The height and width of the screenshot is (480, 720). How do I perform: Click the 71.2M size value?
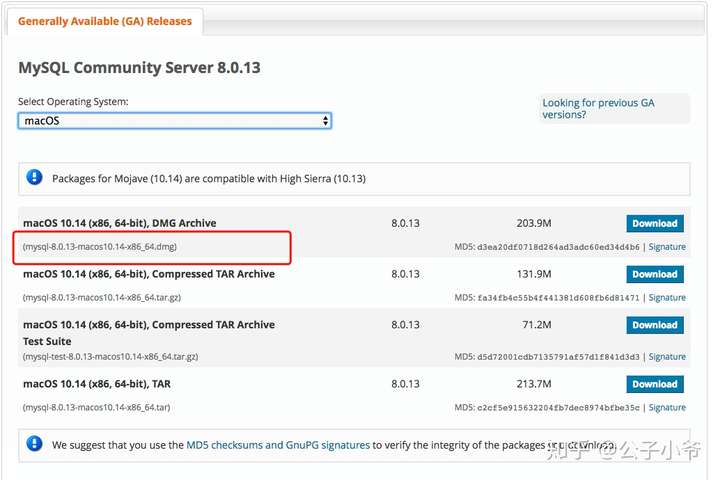(x=536, y=325)
